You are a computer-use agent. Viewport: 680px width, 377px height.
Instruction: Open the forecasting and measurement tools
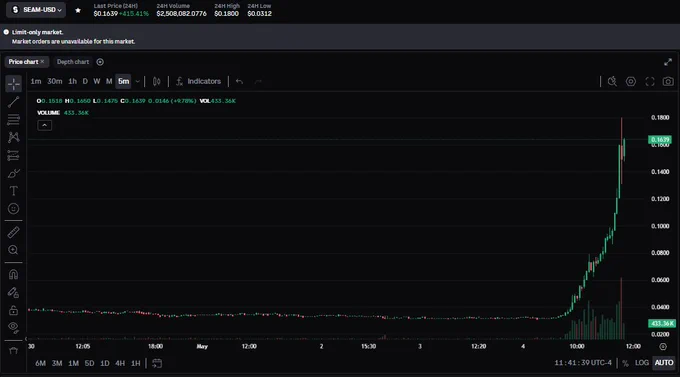click(x=13, y=155)
